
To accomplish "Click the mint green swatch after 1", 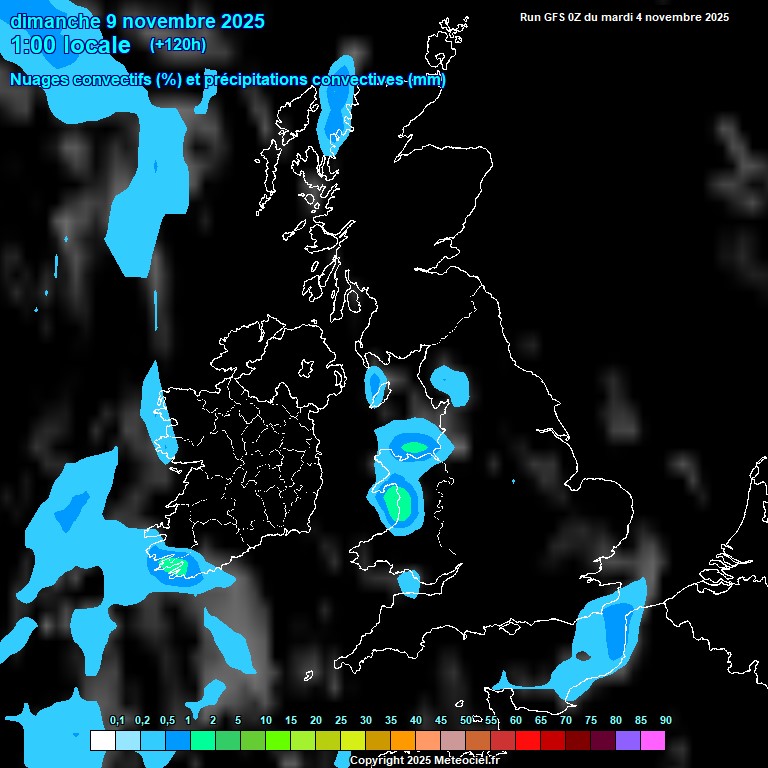I will pyautogui.click(x=202, y=741).
